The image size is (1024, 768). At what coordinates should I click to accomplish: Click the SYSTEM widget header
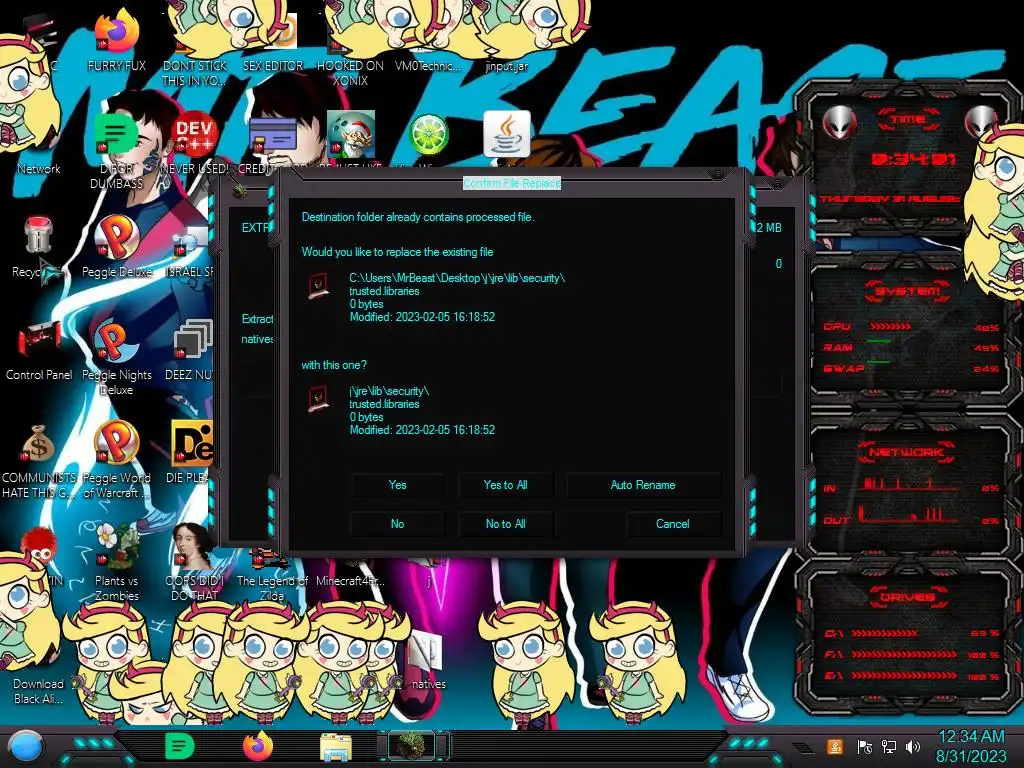[908, 291]
